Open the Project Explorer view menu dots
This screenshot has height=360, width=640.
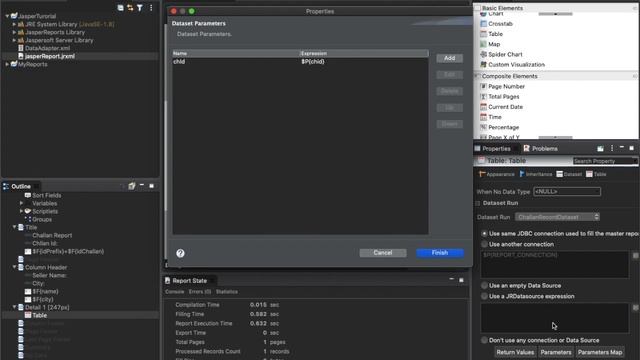pos(151,8)
